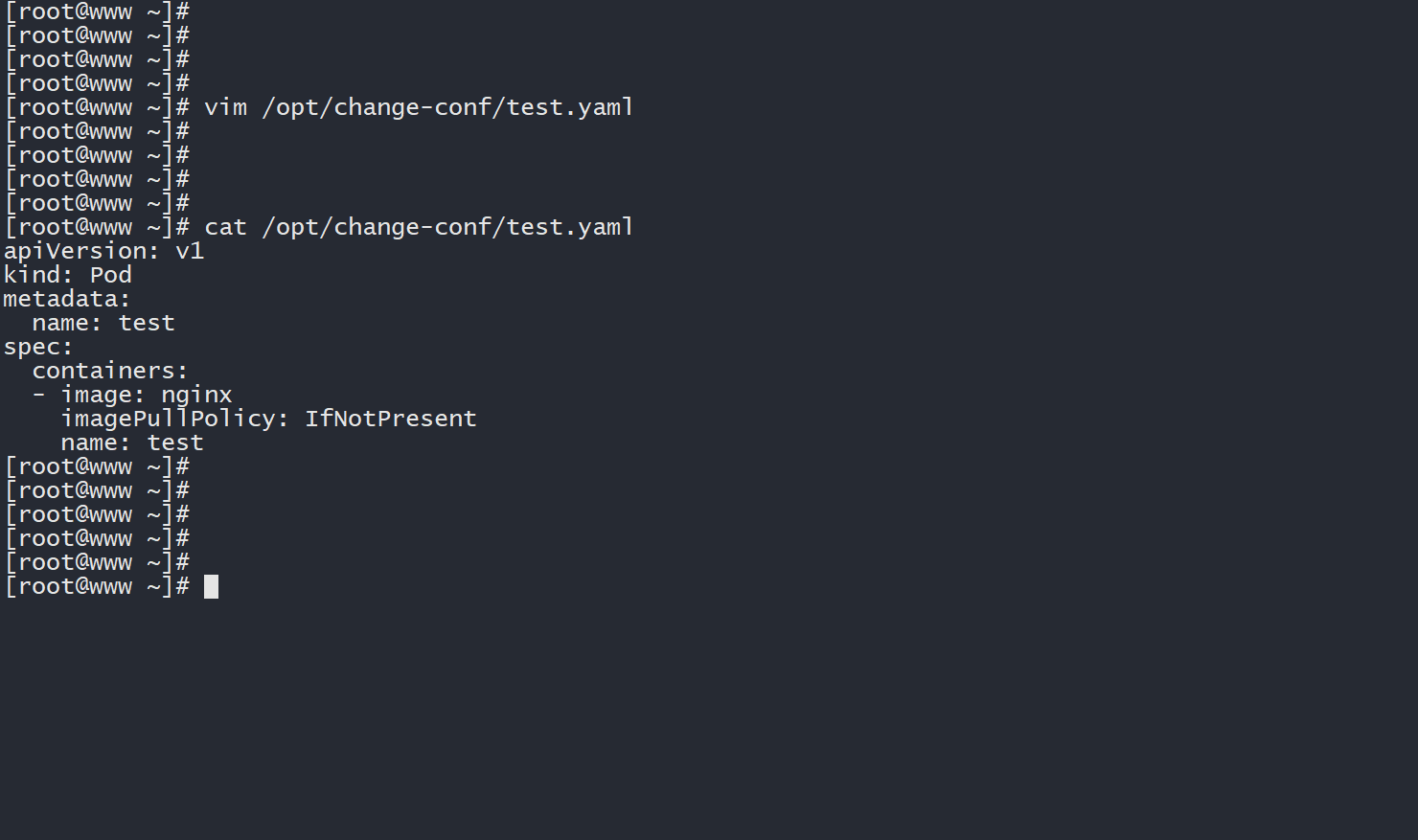The height and width of the screenshot is (840, 1418).
Task: Click the container's "name: test" line below imagePullPolicy
Action: 132,443
